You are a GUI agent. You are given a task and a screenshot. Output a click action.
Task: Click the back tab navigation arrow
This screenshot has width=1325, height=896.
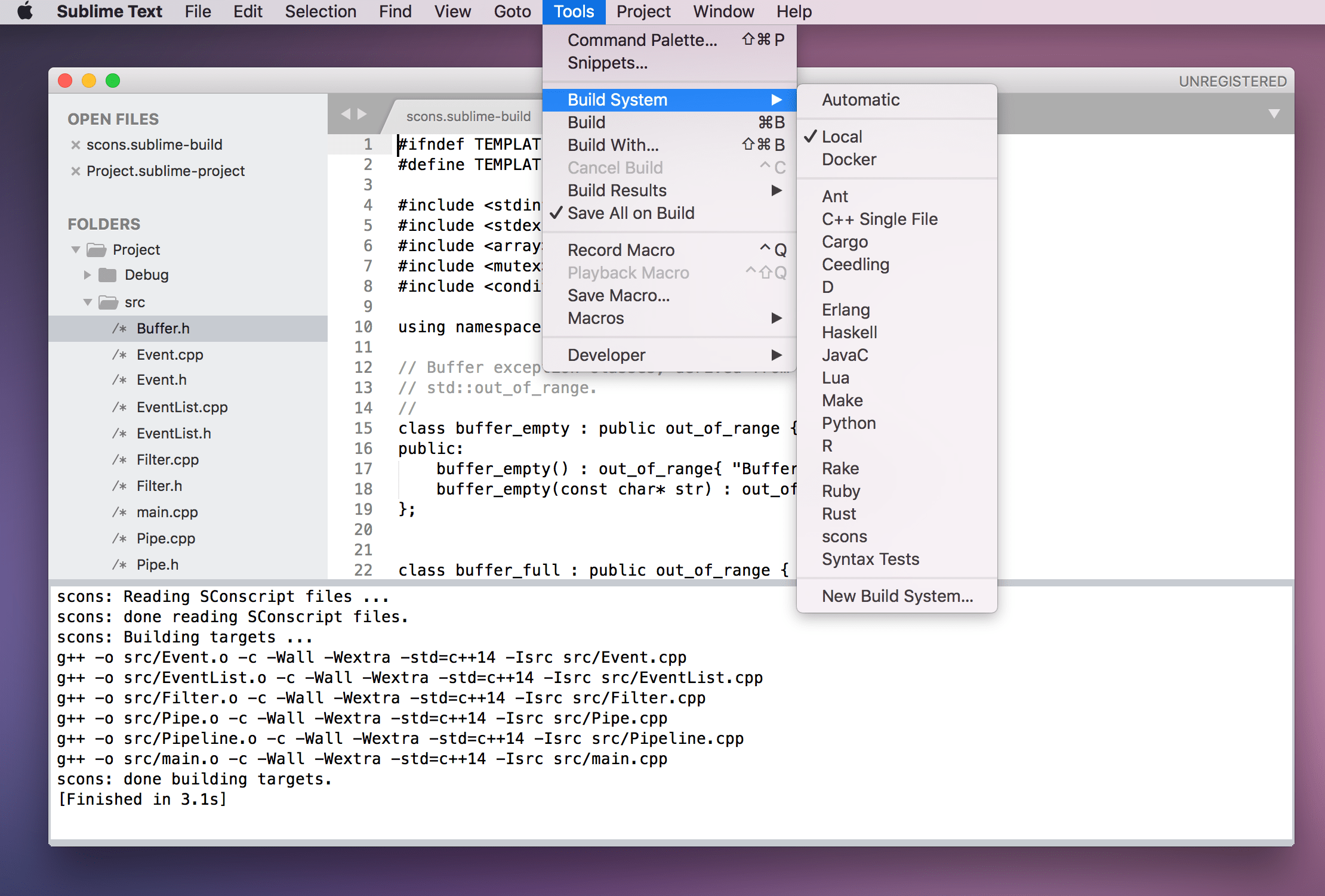[x=345, y=114]
